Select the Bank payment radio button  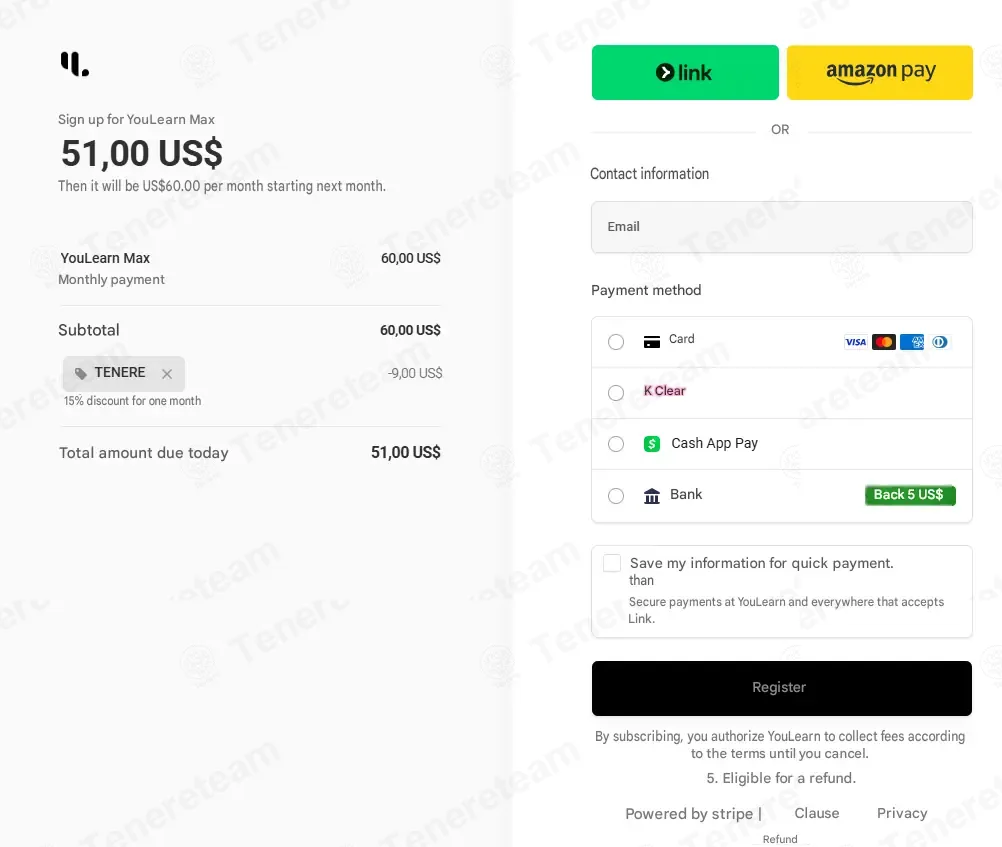[616, 495]
